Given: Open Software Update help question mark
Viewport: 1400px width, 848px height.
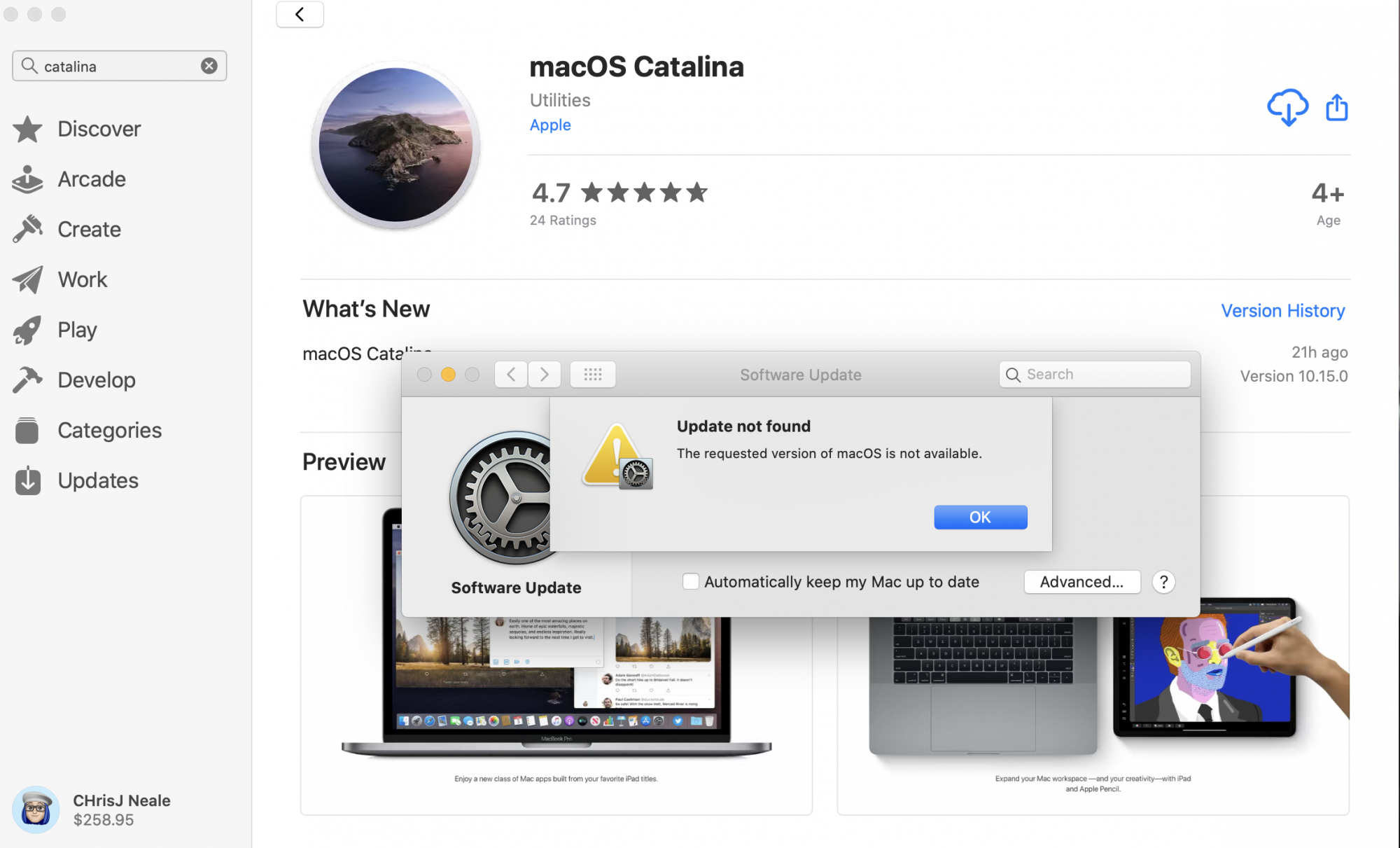Looking at the screenshot, I should (1163, 582).
